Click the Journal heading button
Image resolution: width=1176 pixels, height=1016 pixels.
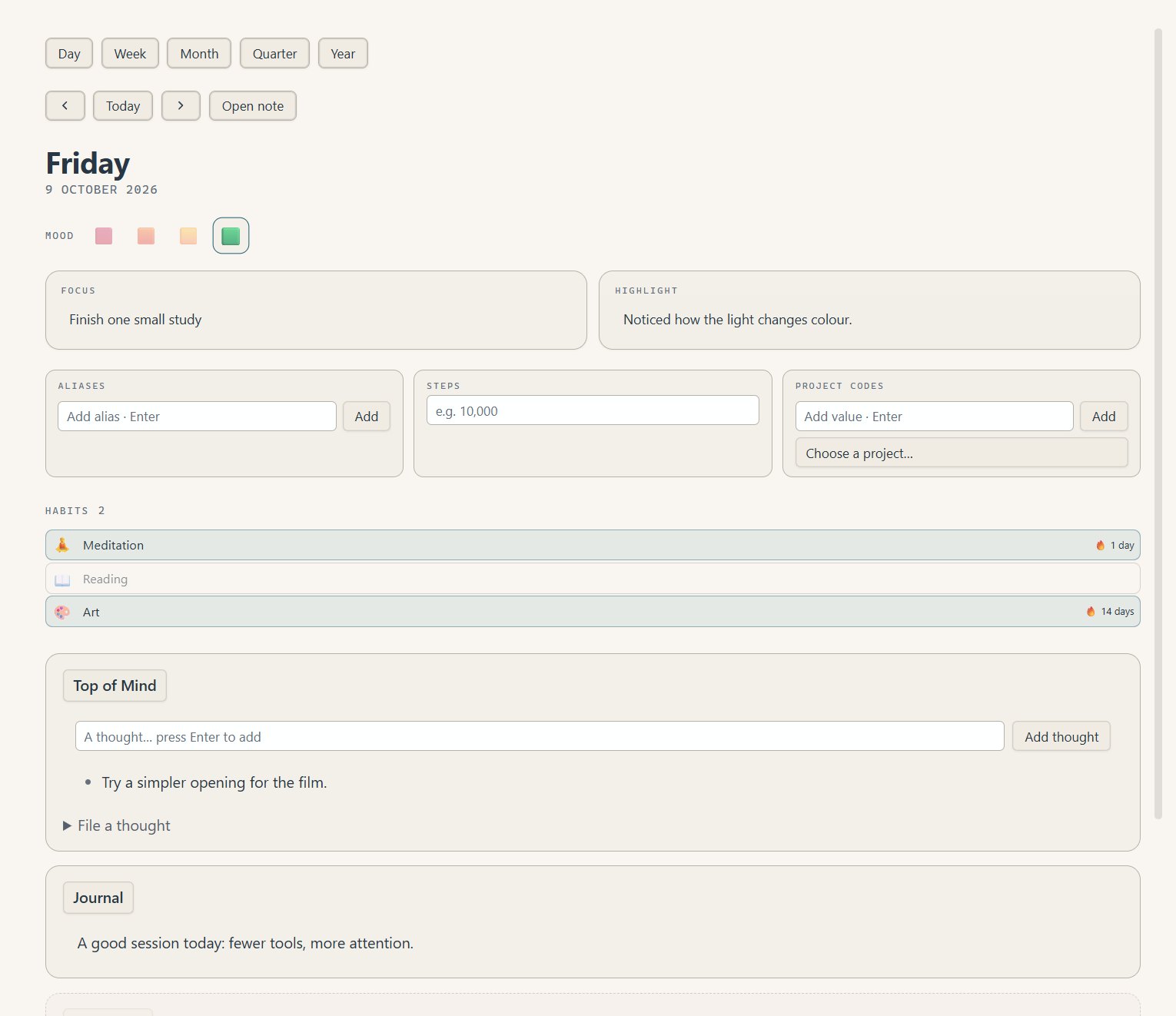(x=98, y=898)
